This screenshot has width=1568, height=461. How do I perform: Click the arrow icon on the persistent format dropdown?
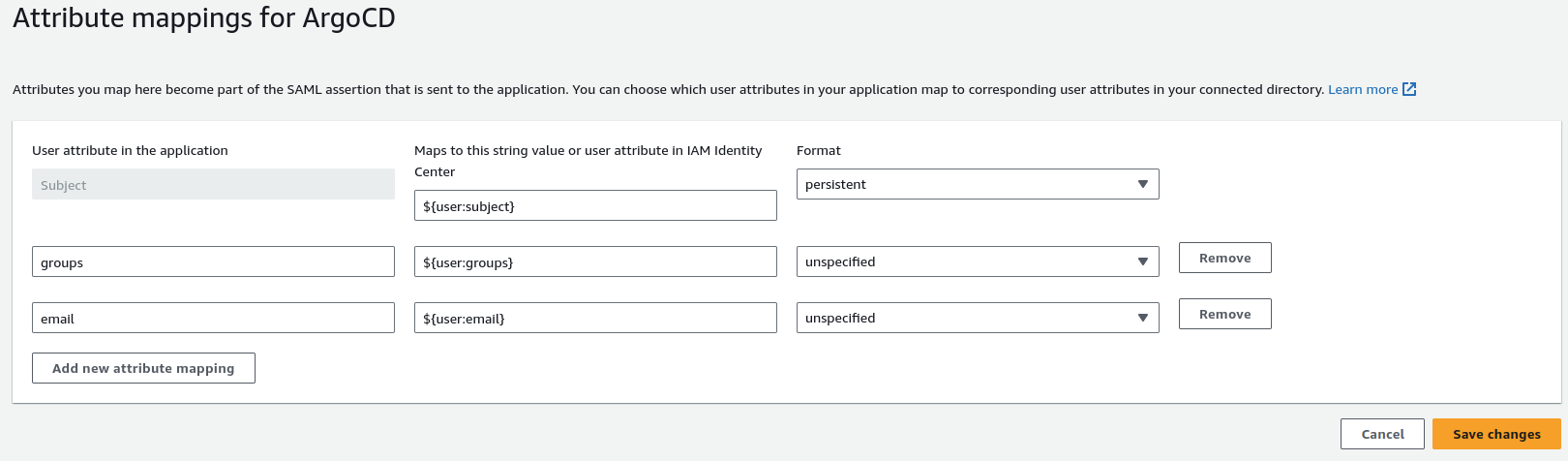(x=1142, y=184)
